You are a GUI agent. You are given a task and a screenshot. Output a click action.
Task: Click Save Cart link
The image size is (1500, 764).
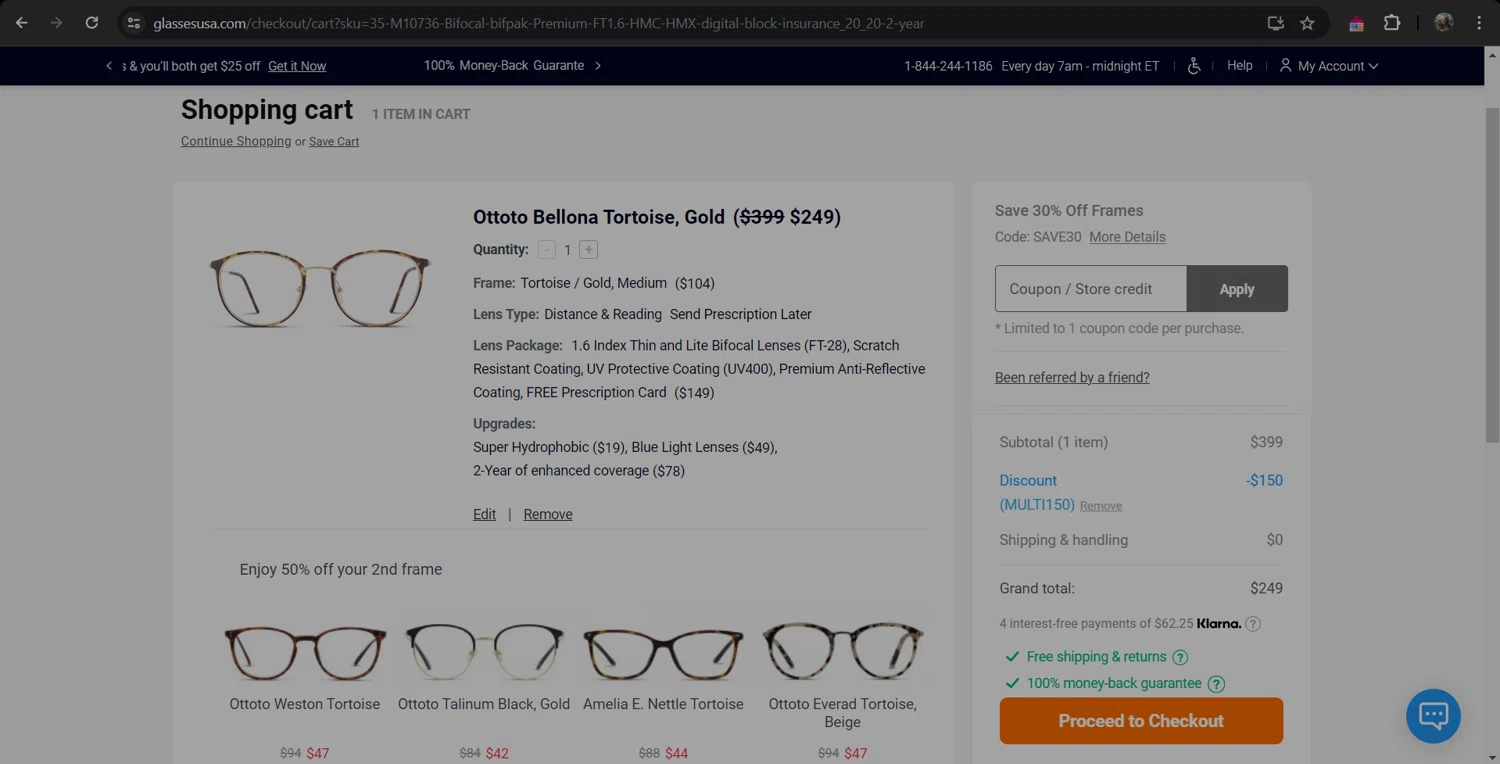334,142
